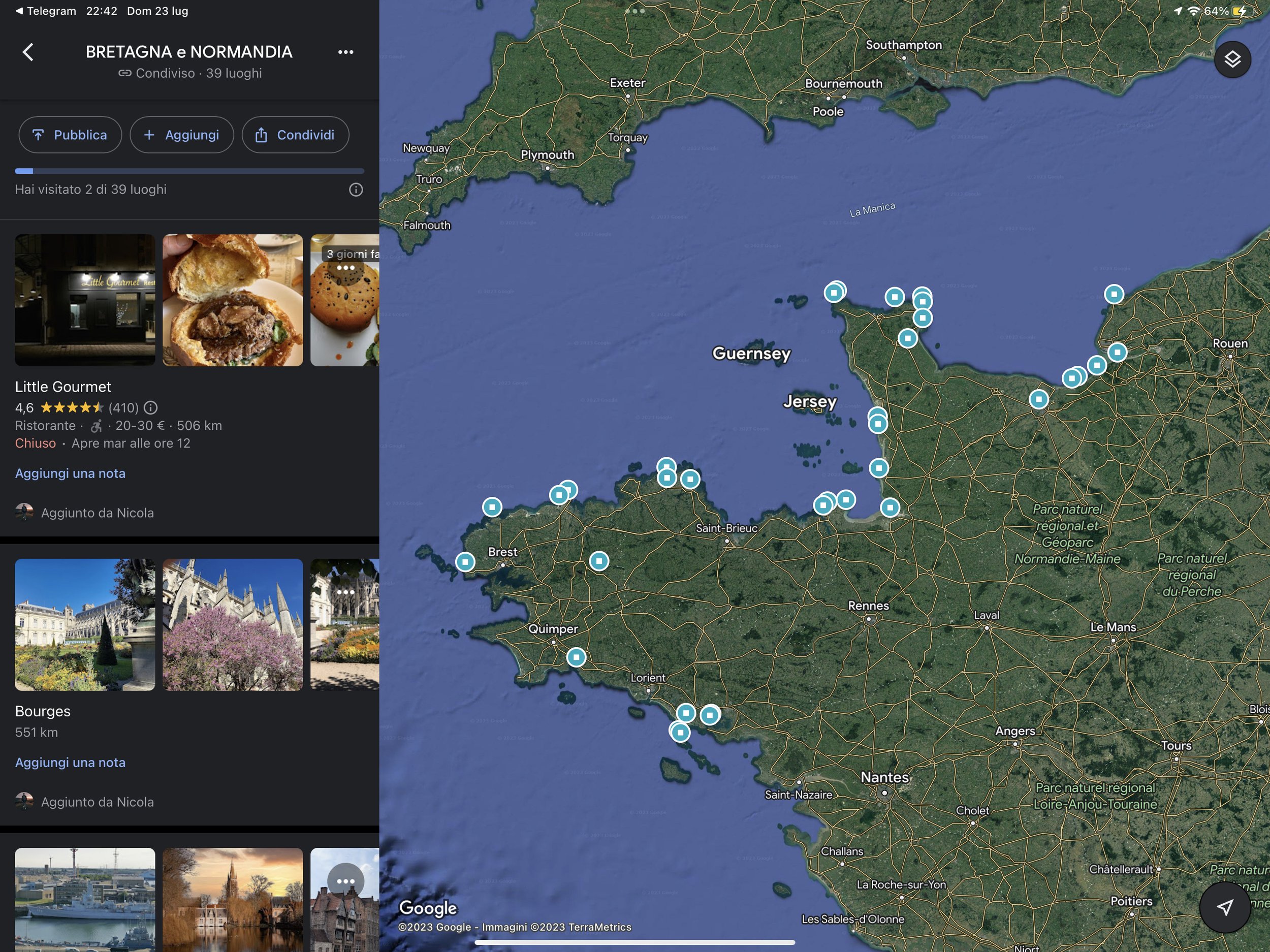Open more options on the third place photos

(x=345, y=881)
